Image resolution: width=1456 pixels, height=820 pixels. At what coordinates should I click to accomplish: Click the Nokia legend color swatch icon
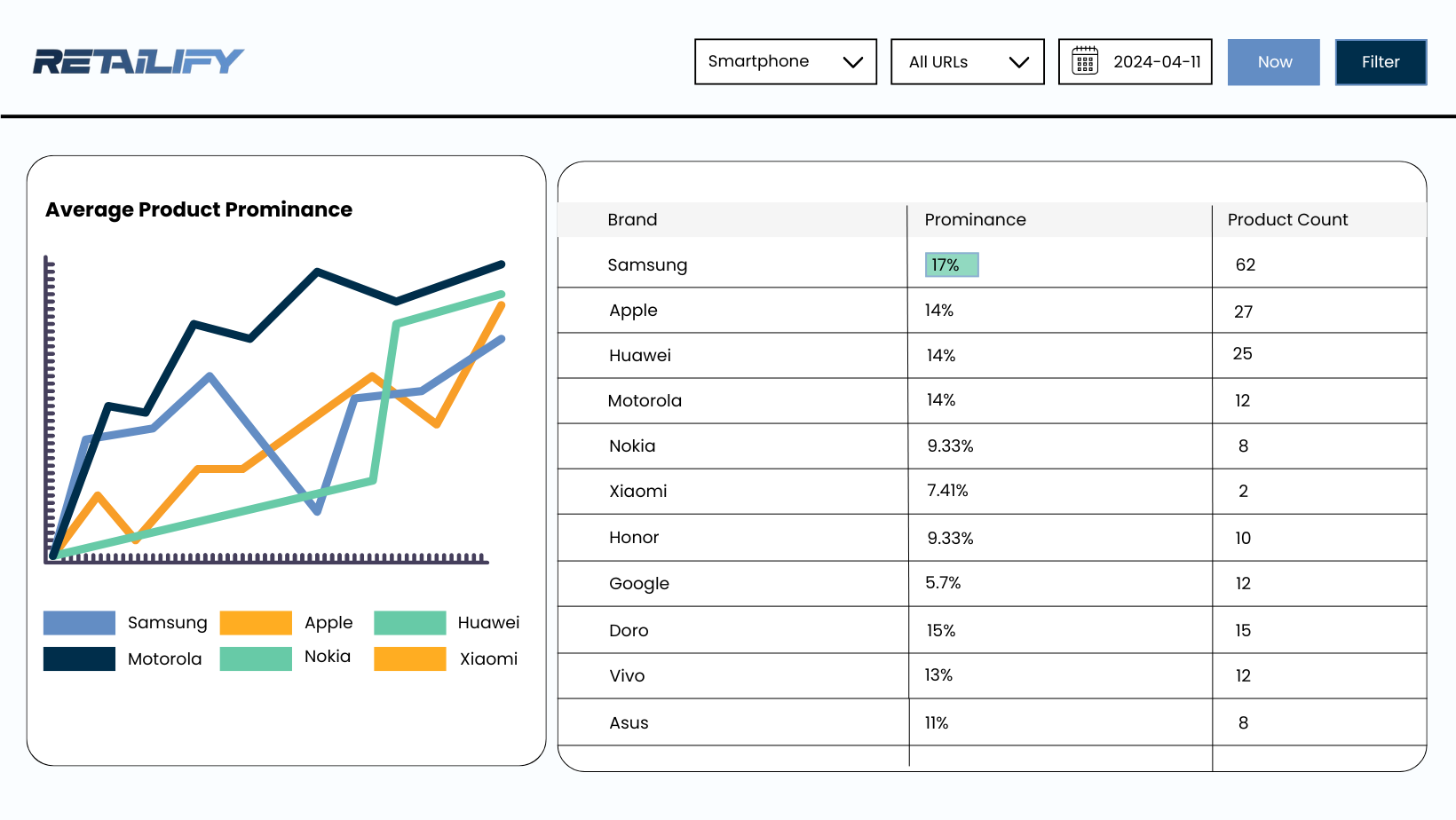256,658
